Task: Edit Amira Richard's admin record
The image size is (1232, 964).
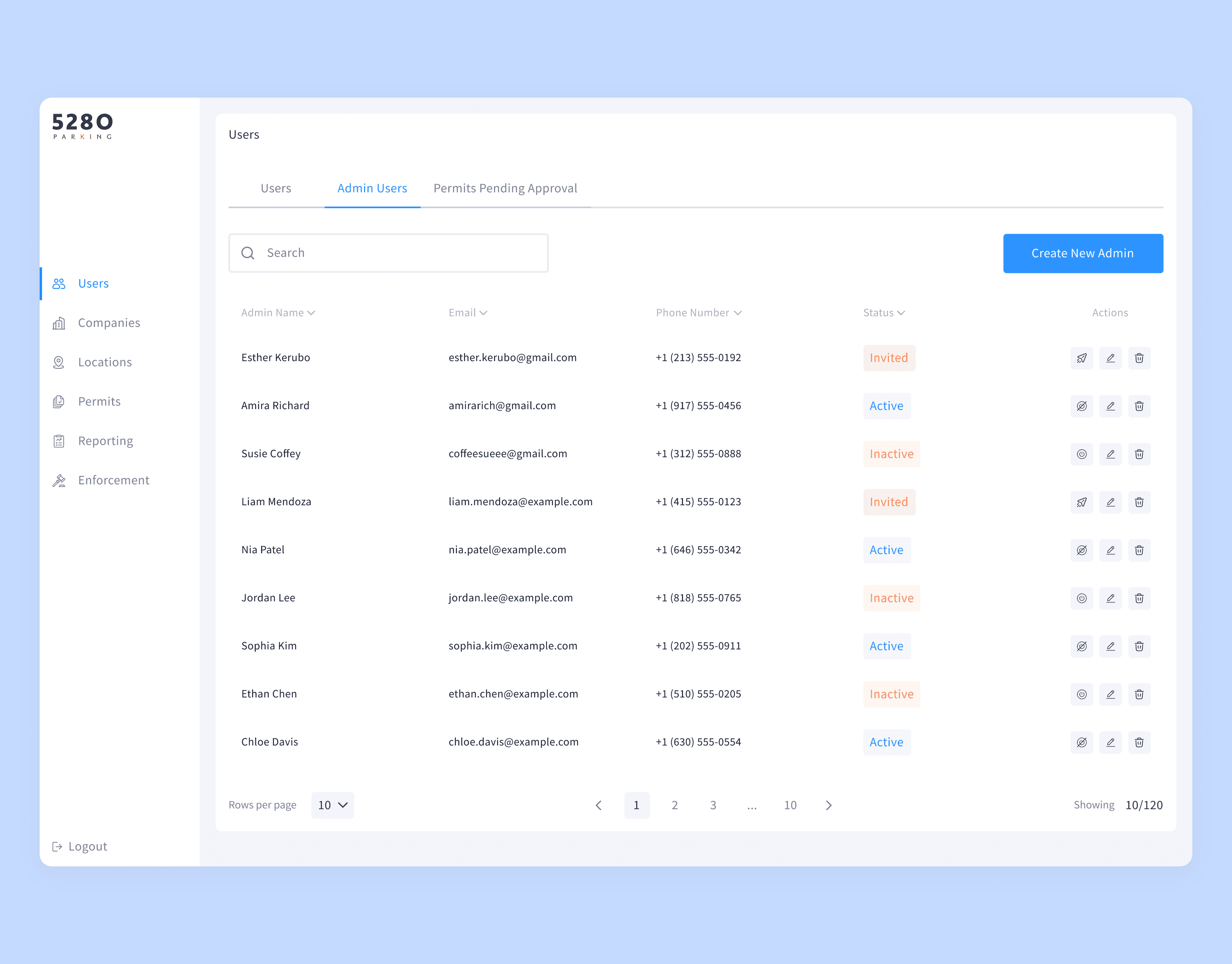Action: [1110, 406]
